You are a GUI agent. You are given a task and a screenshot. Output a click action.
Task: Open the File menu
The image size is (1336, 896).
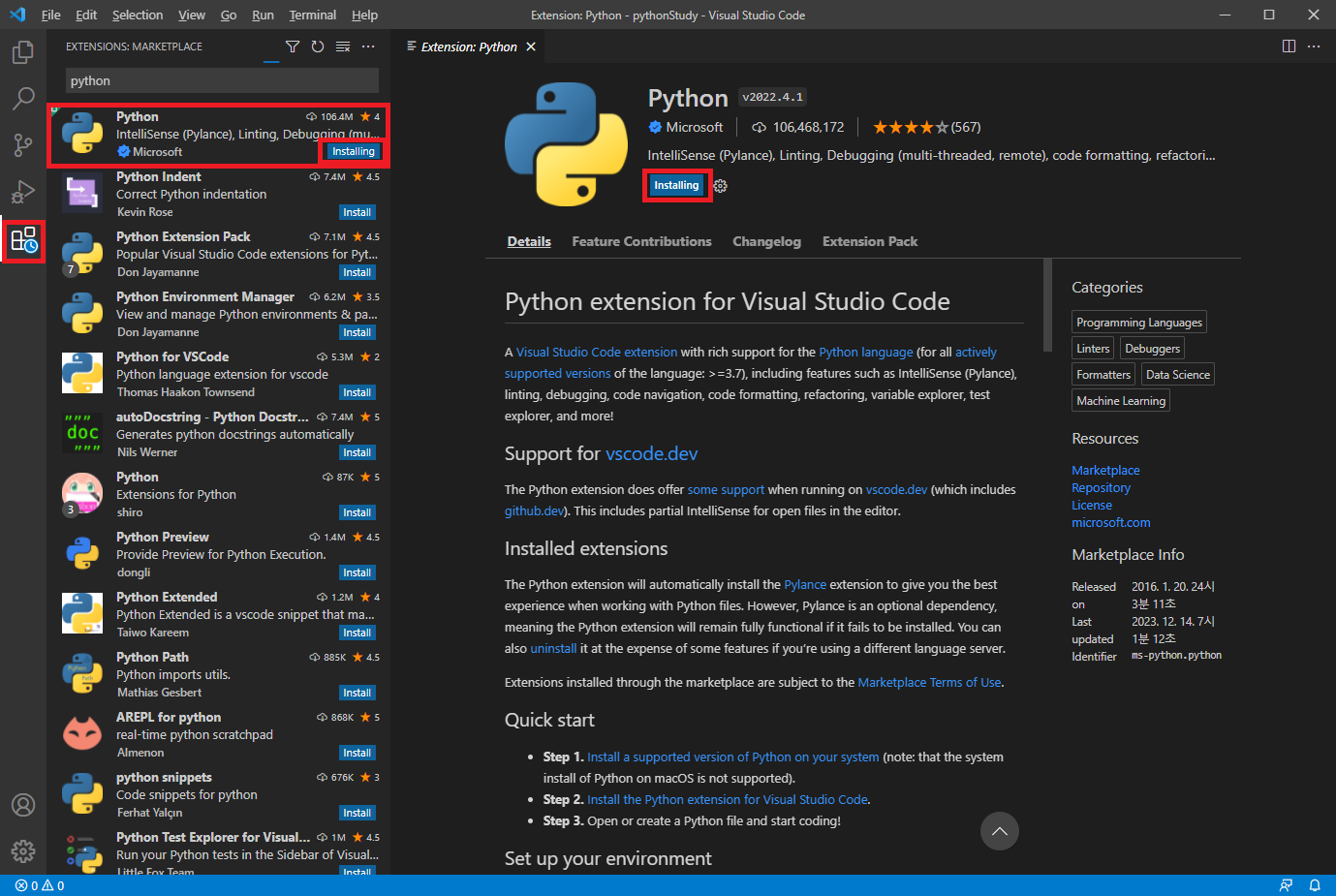pyautogui.click(x=51, y=15)
